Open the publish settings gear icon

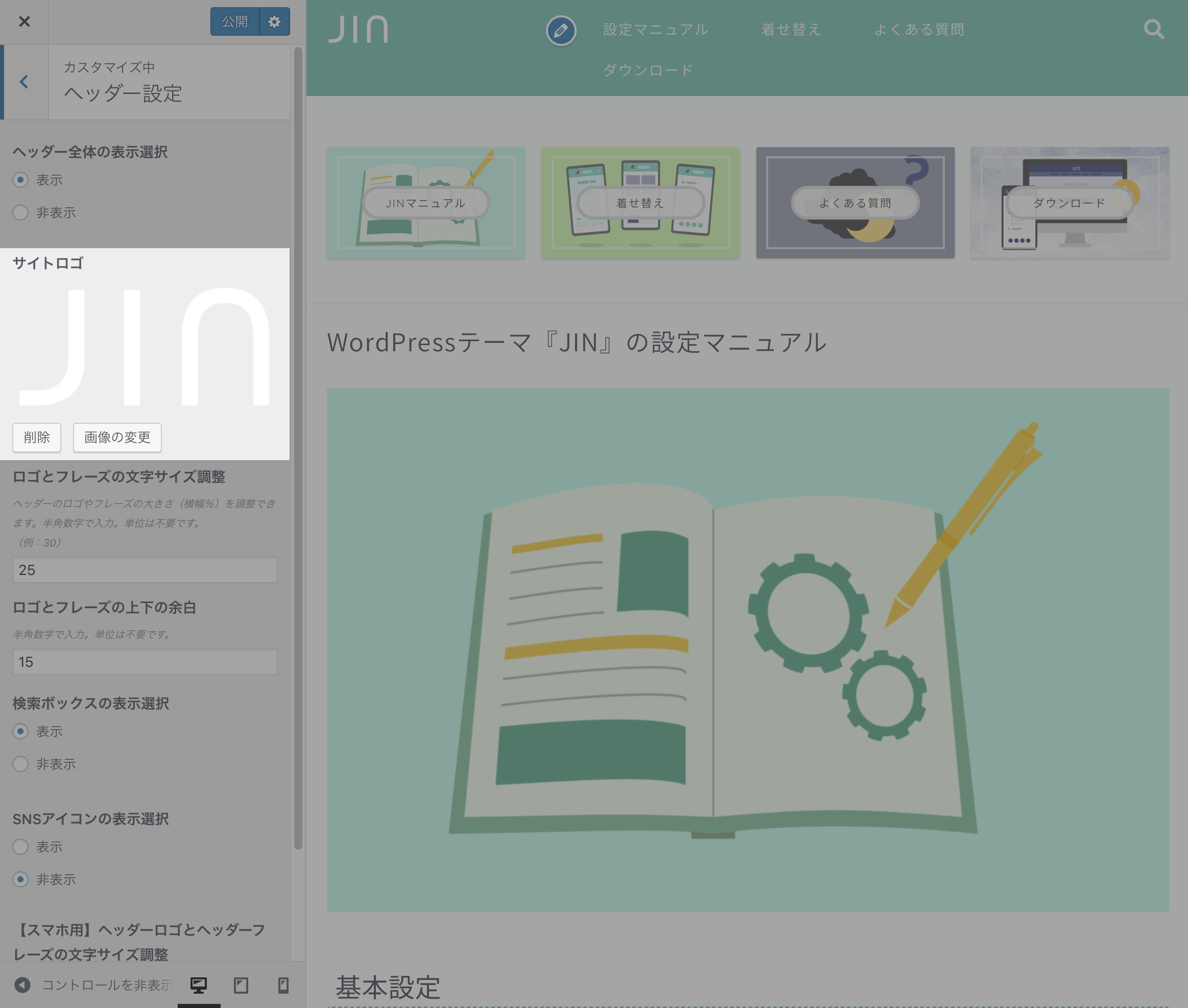click(274, 22)
